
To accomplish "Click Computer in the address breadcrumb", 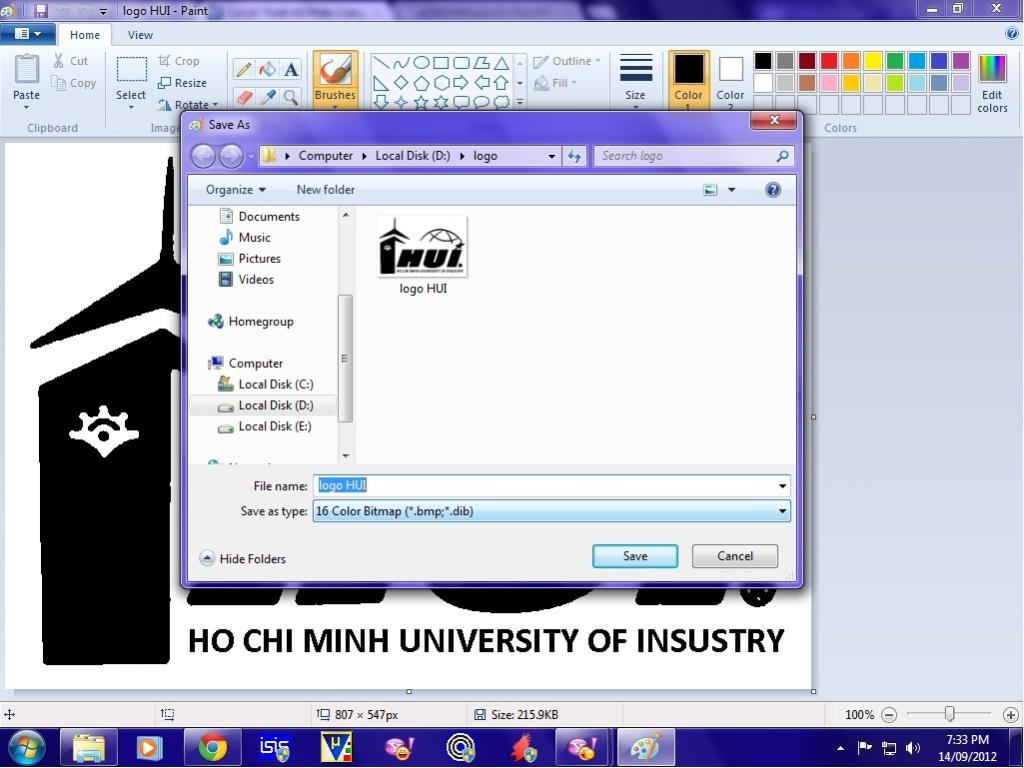I will click(x=325, y=156).
